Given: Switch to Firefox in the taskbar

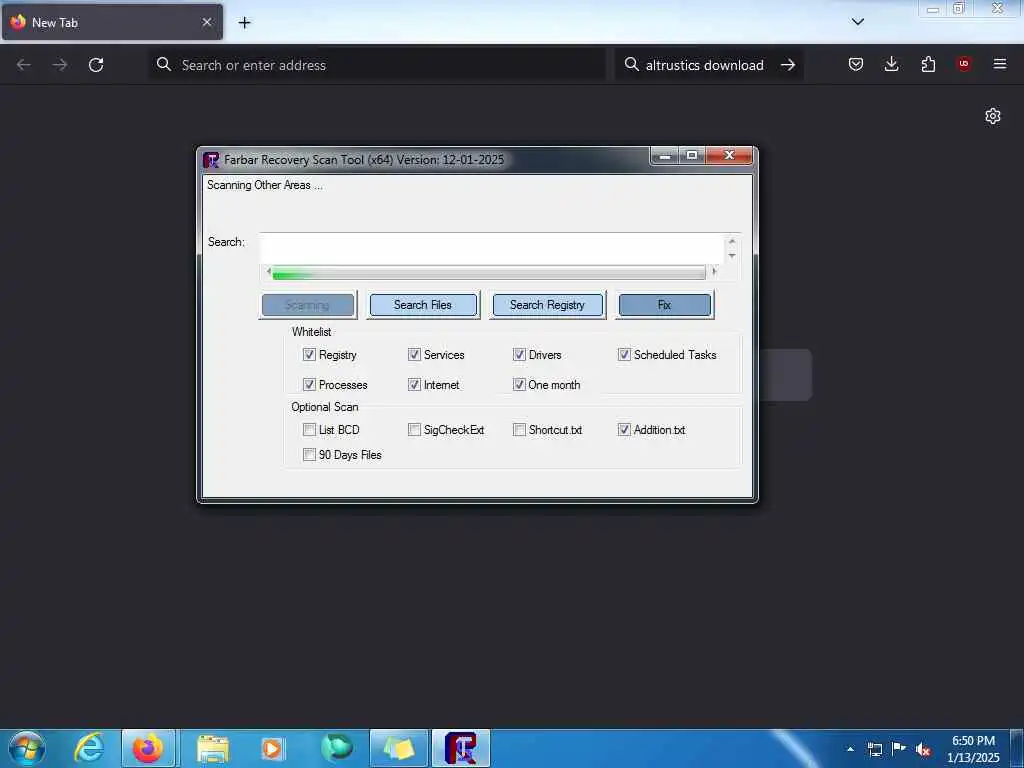Looking at the screenshot, I should point(148,748).
